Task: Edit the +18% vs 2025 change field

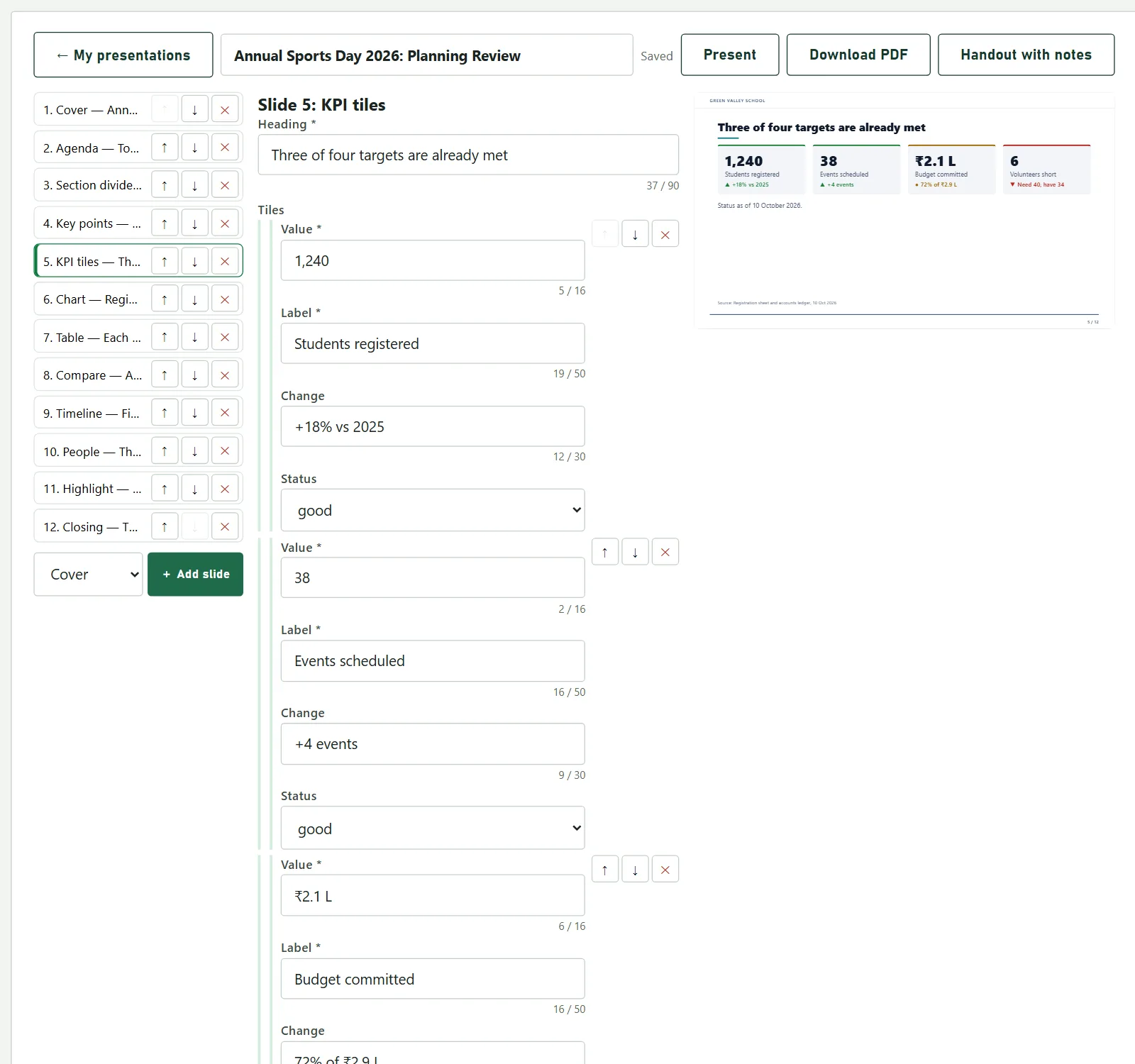Action: click(433, 426)
